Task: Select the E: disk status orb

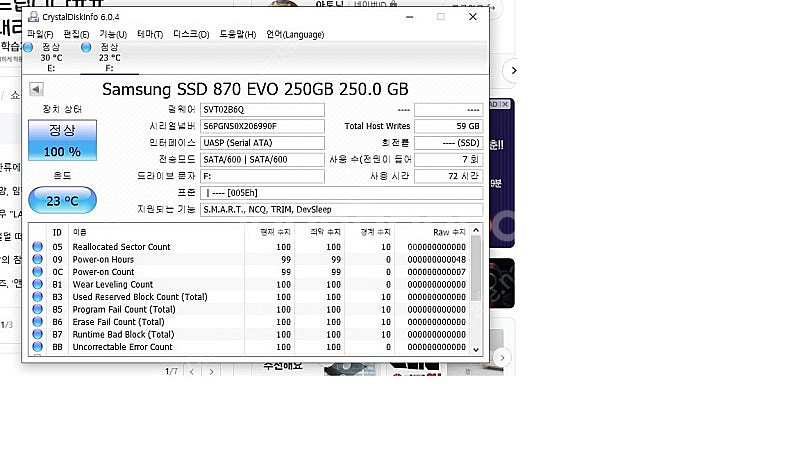Action: point(28,47)
